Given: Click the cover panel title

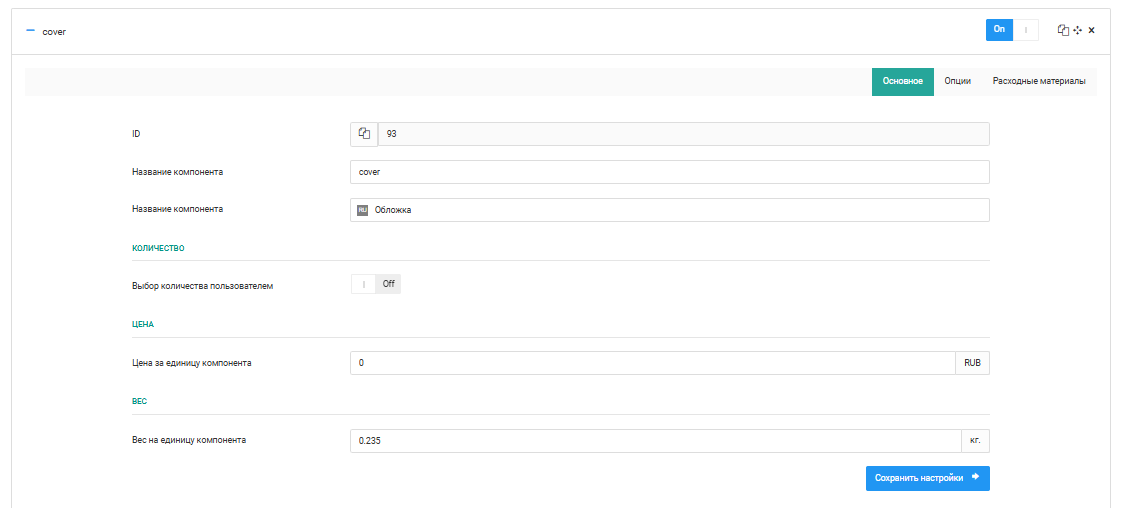Looking at the screenshot, I should 54,32.
